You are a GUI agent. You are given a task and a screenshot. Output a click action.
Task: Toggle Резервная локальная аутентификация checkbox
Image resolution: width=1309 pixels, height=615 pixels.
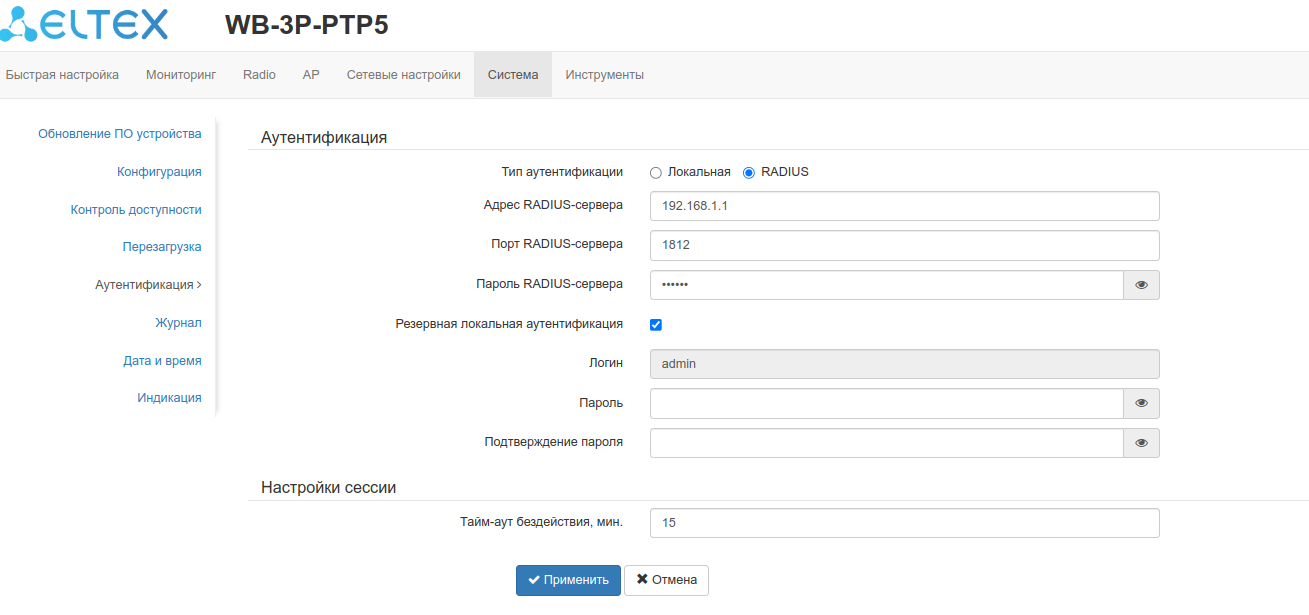click(656, 325)
